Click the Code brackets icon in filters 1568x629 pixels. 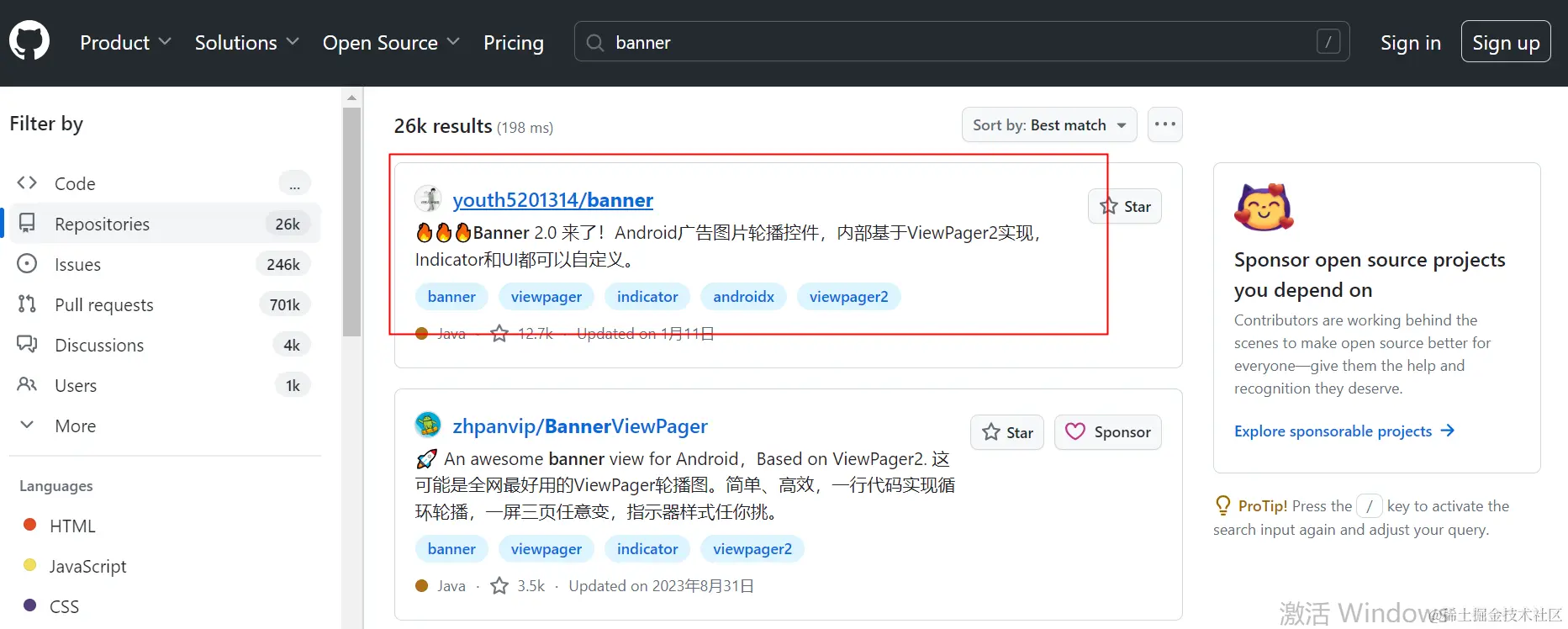click(x=27, y=182)
